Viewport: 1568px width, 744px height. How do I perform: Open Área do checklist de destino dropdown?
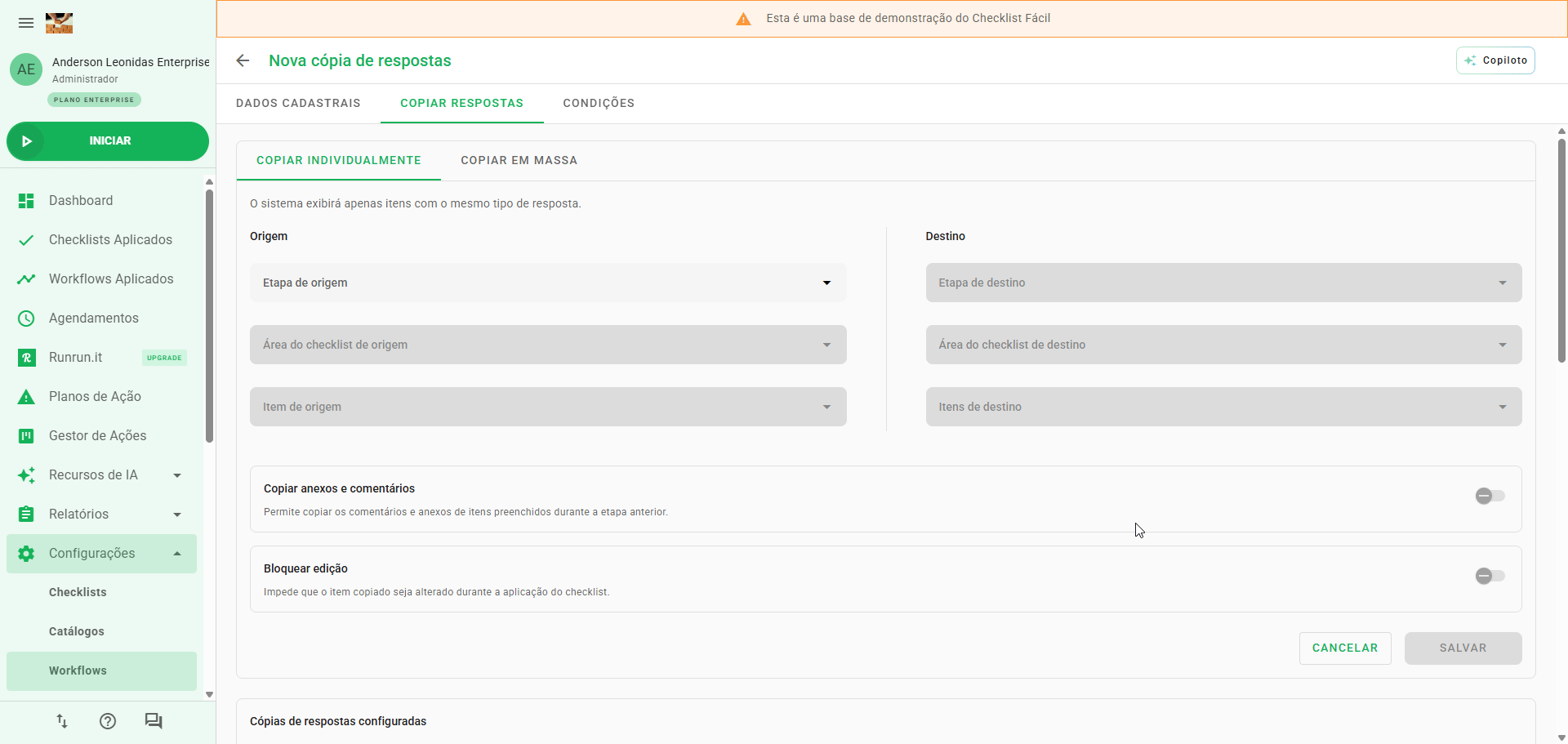pos(1223,345)
